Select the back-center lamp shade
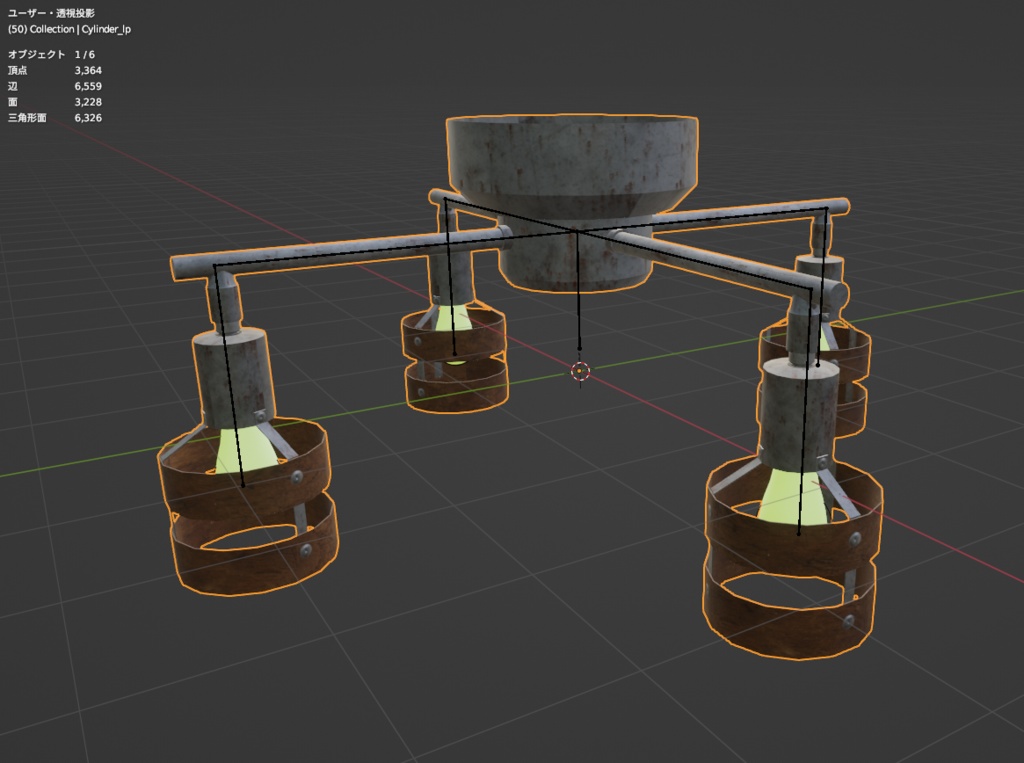1024x763 pixels. 455,359
